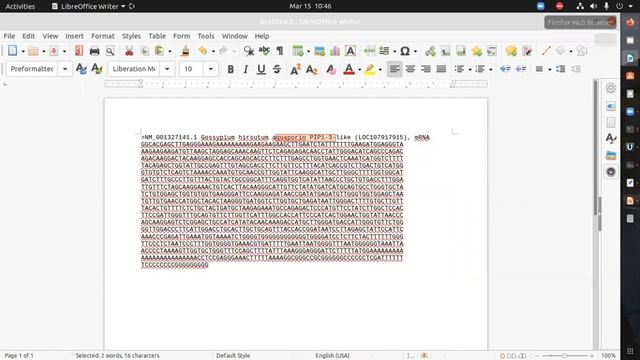
Task: Click the Undo arrow icon
Action: [x=202, y=51]
